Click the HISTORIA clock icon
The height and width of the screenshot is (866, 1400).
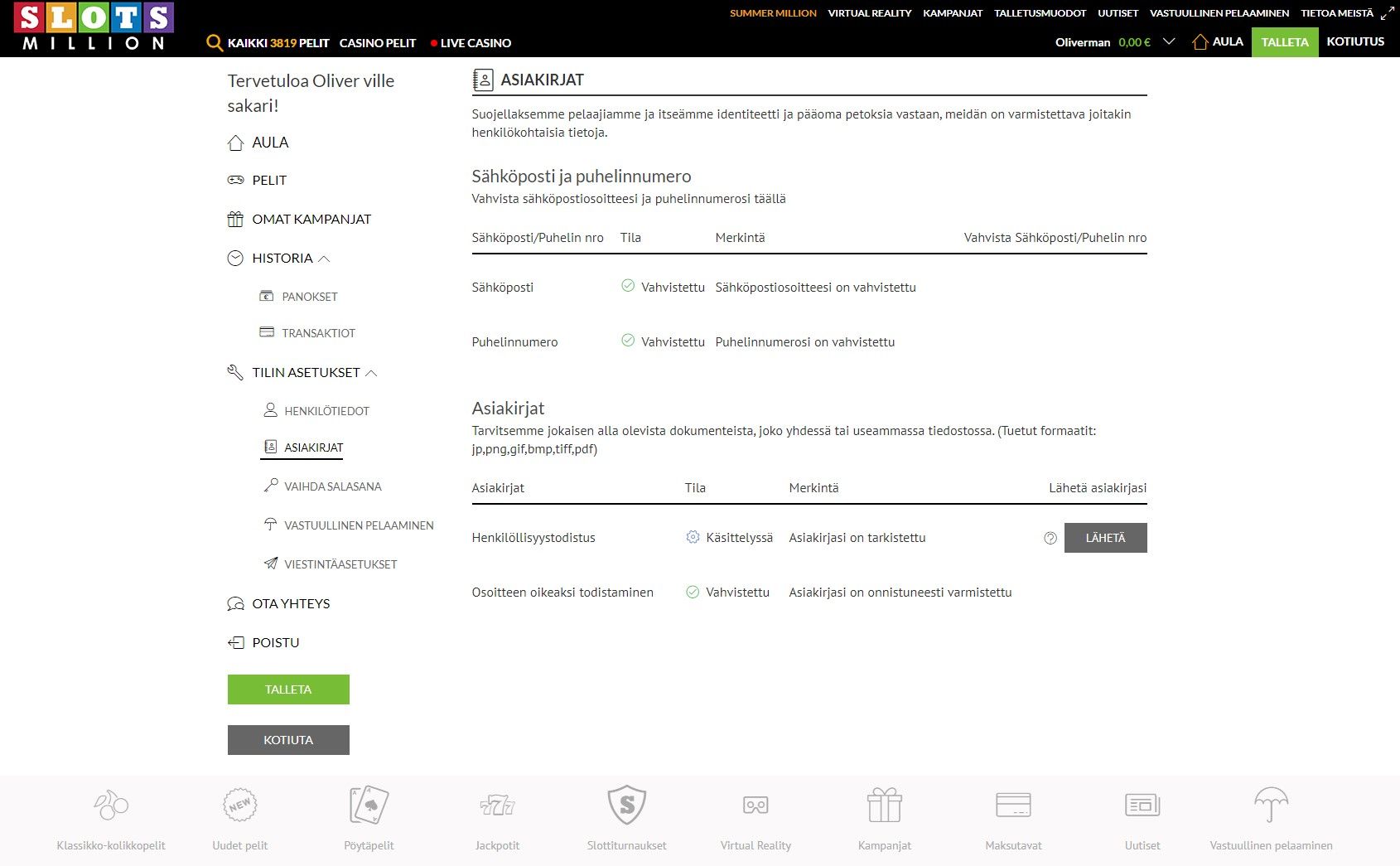tap(235, 258)
